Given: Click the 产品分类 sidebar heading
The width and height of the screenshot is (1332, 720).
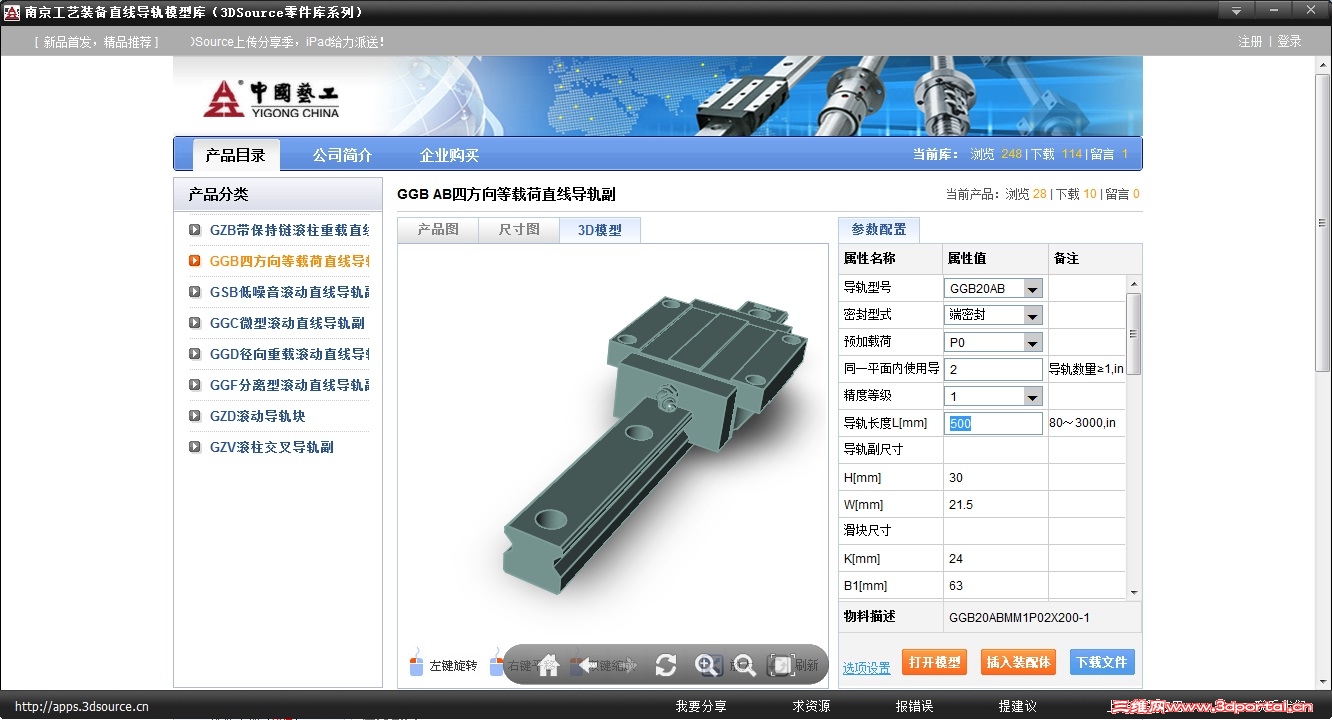Looking at the screenshot, I should pyautogui.click(x=218, y=194).
